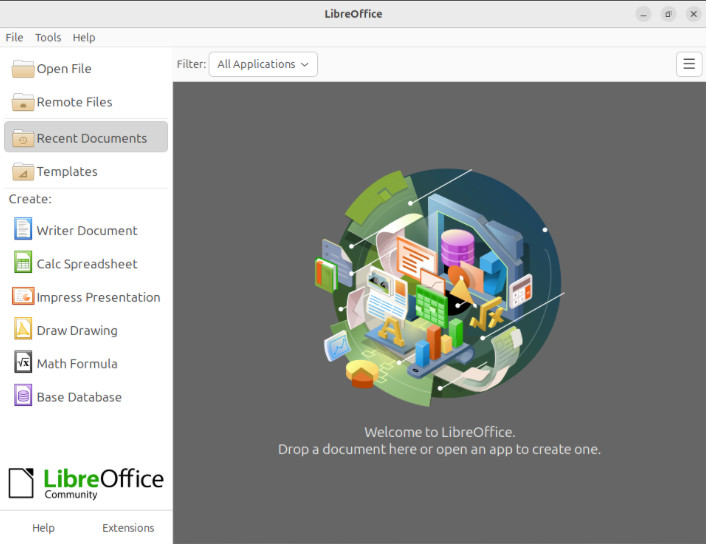The width and height of the screenshot is (706, 544).
Task: Click the Math Formula label
Action: (x=77, y=364)
